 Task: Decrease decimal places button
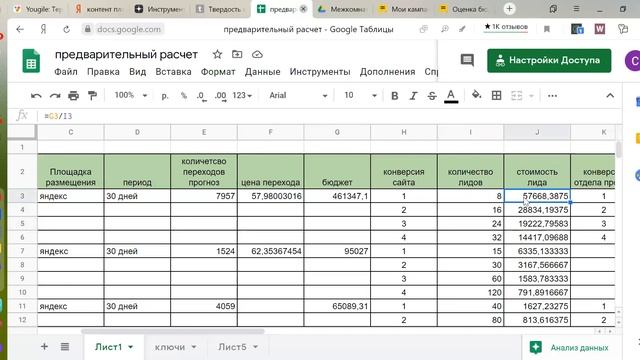click(x=201, y=96)
